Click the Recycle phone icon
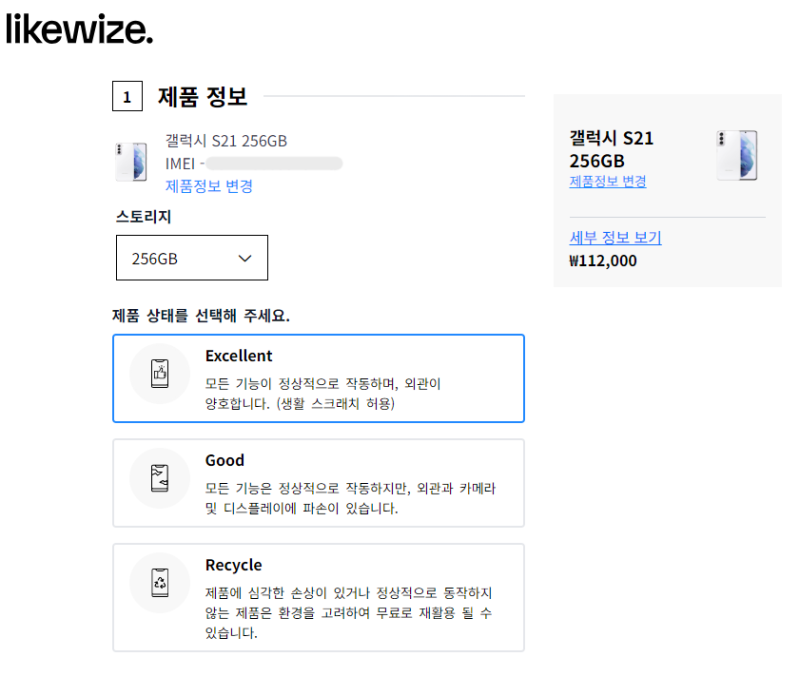The image size is (800, 676). click(x=160, y=582)
